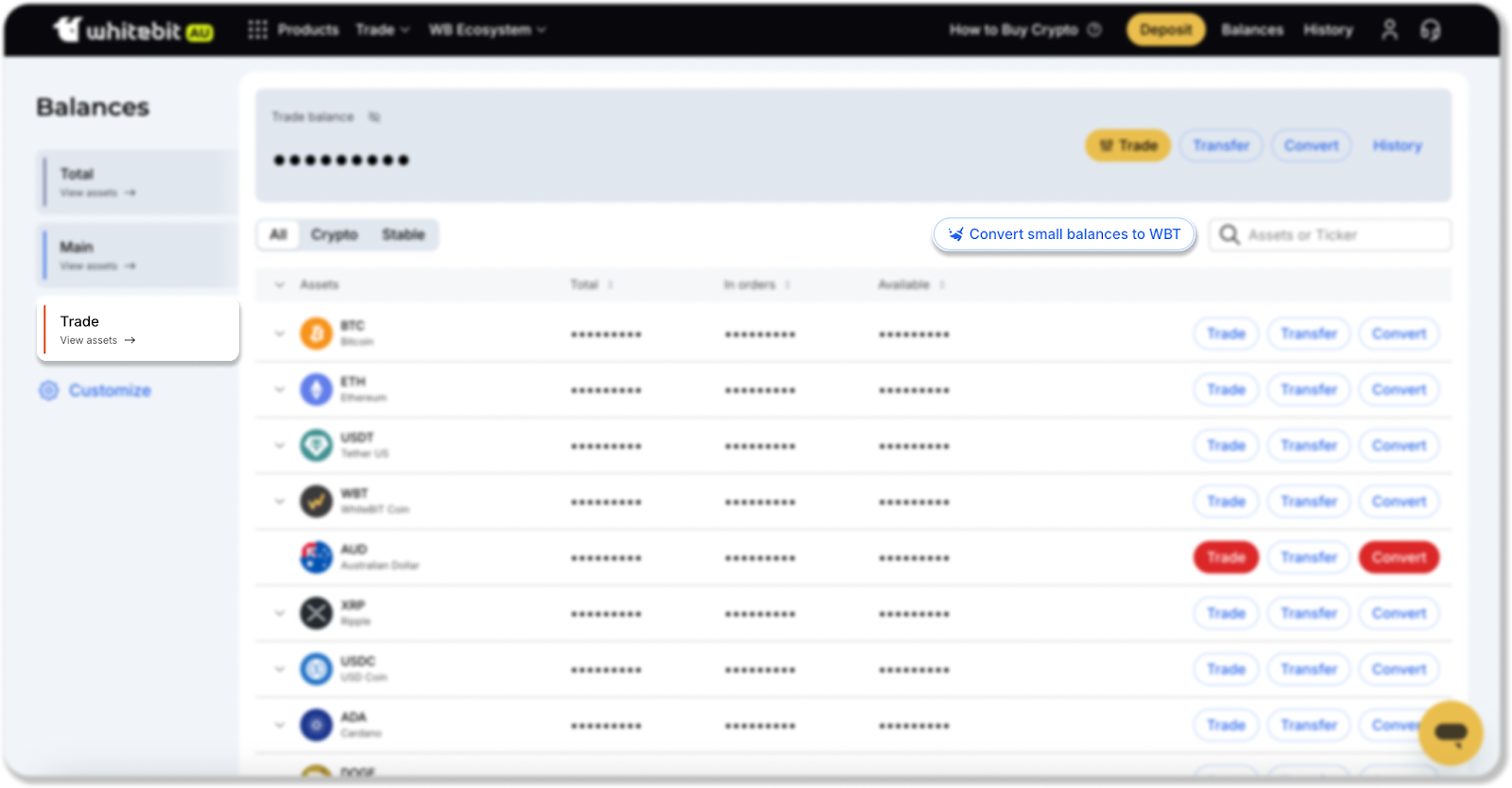Open the WB Ecosystem dropdown menu
This screenshot has height=788, width=1512.
[487, 30]
